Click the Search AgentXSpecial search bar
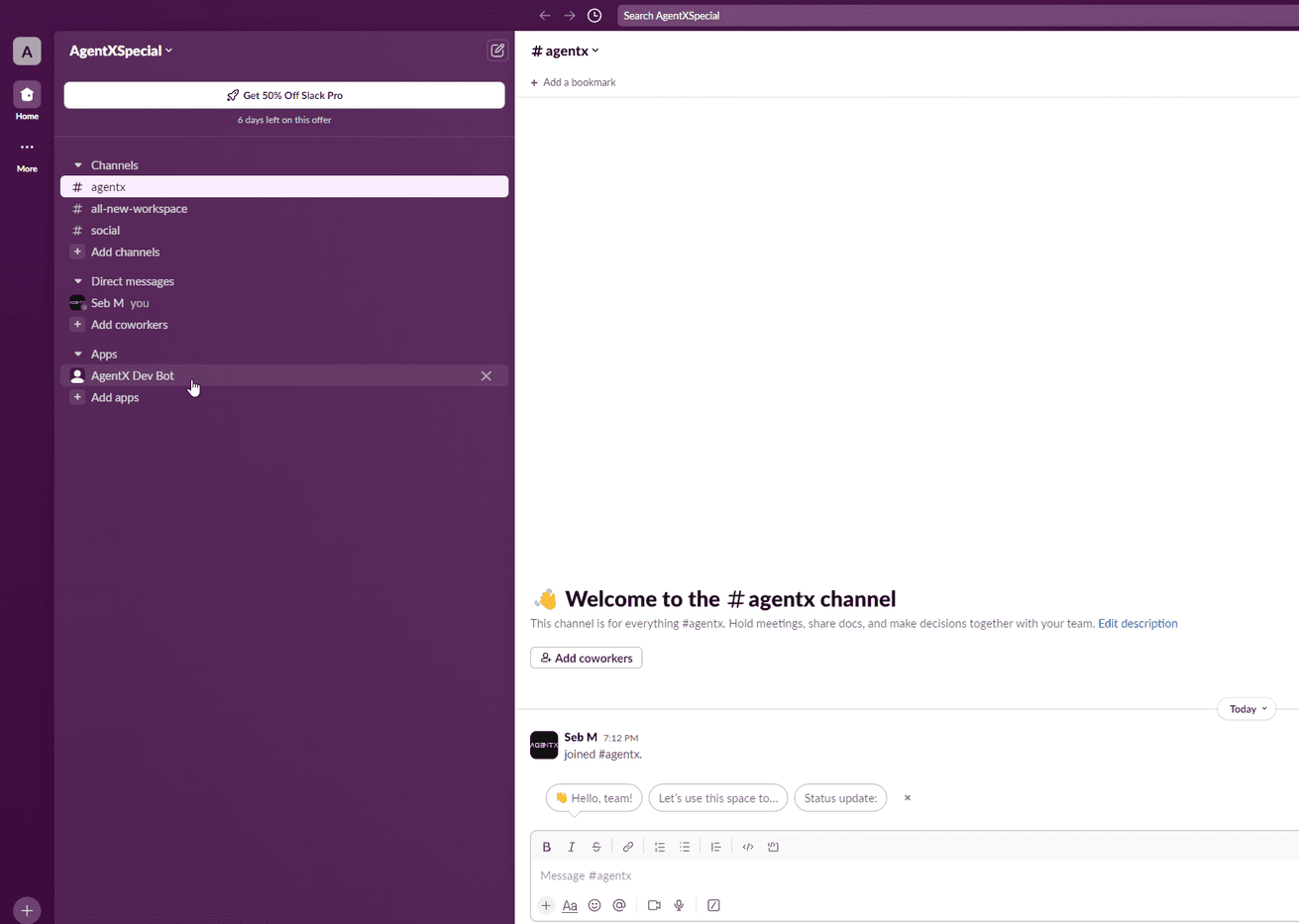 (x=957, y=16)
